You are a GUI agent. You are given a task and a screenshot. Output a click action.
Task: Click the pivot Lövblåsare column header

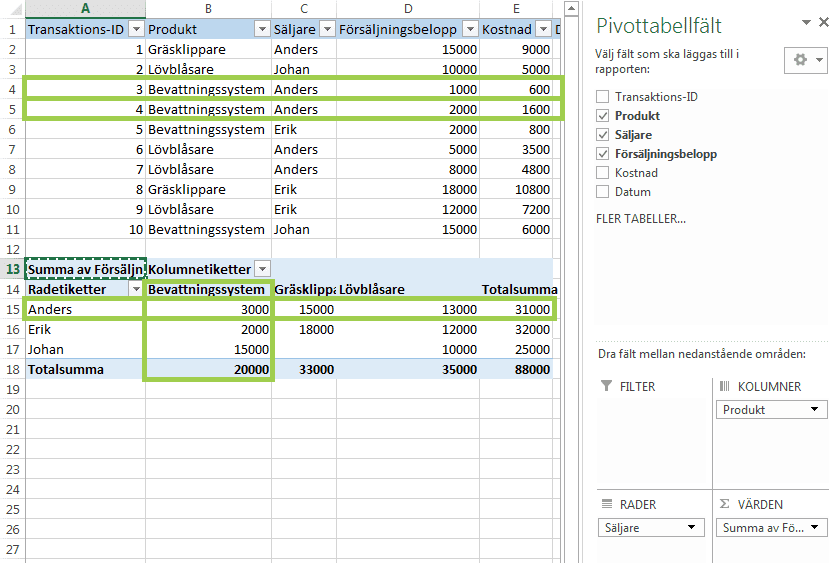[408, 289]
